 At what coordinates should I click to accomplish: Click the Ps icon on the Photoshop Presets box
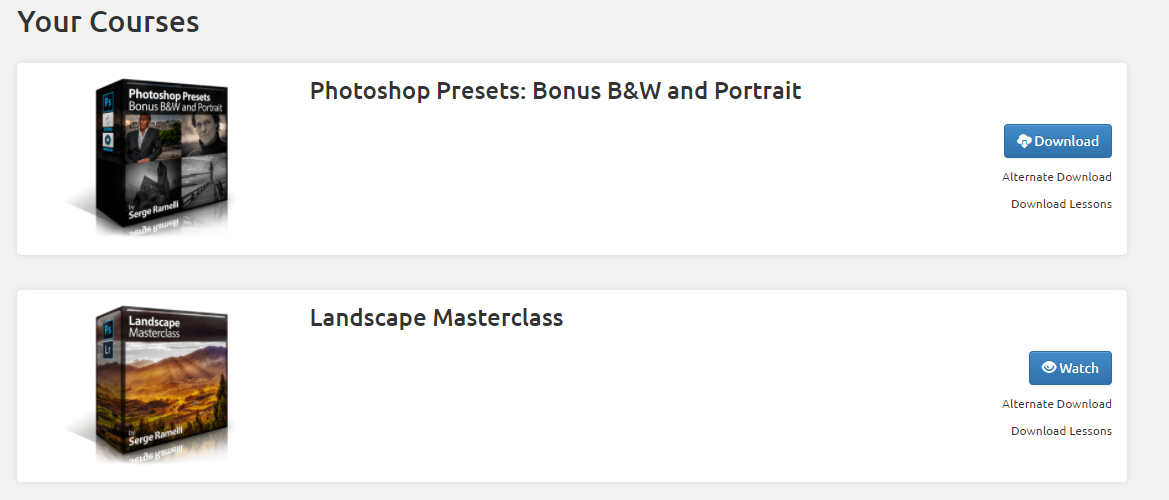108,99
